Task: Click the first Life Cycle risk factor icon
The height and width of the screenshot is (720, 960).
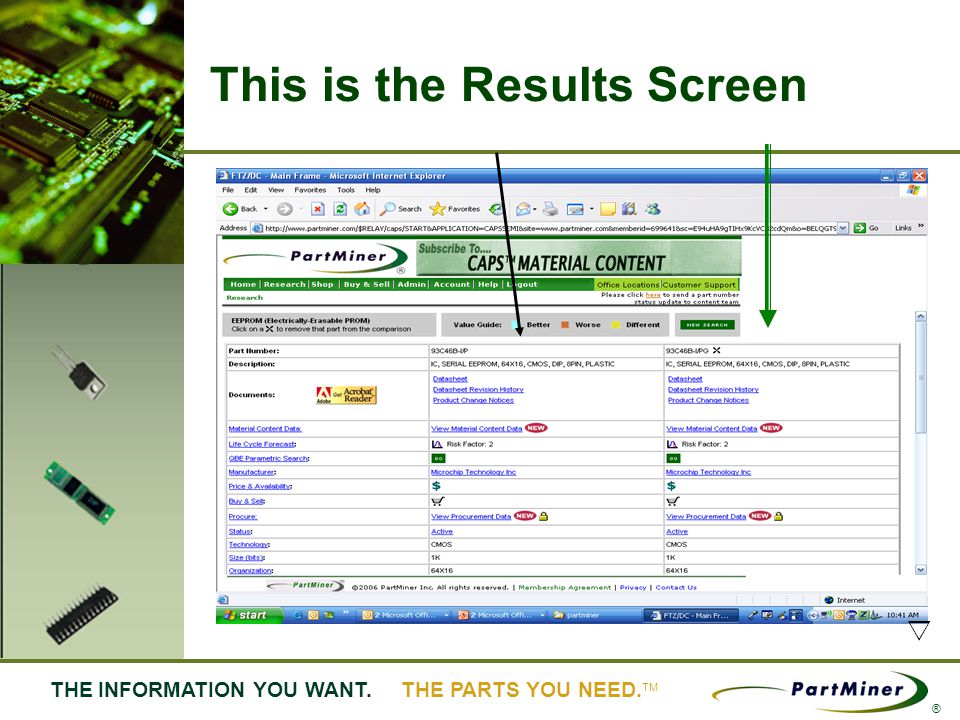Action: click(x=437, y=444)
